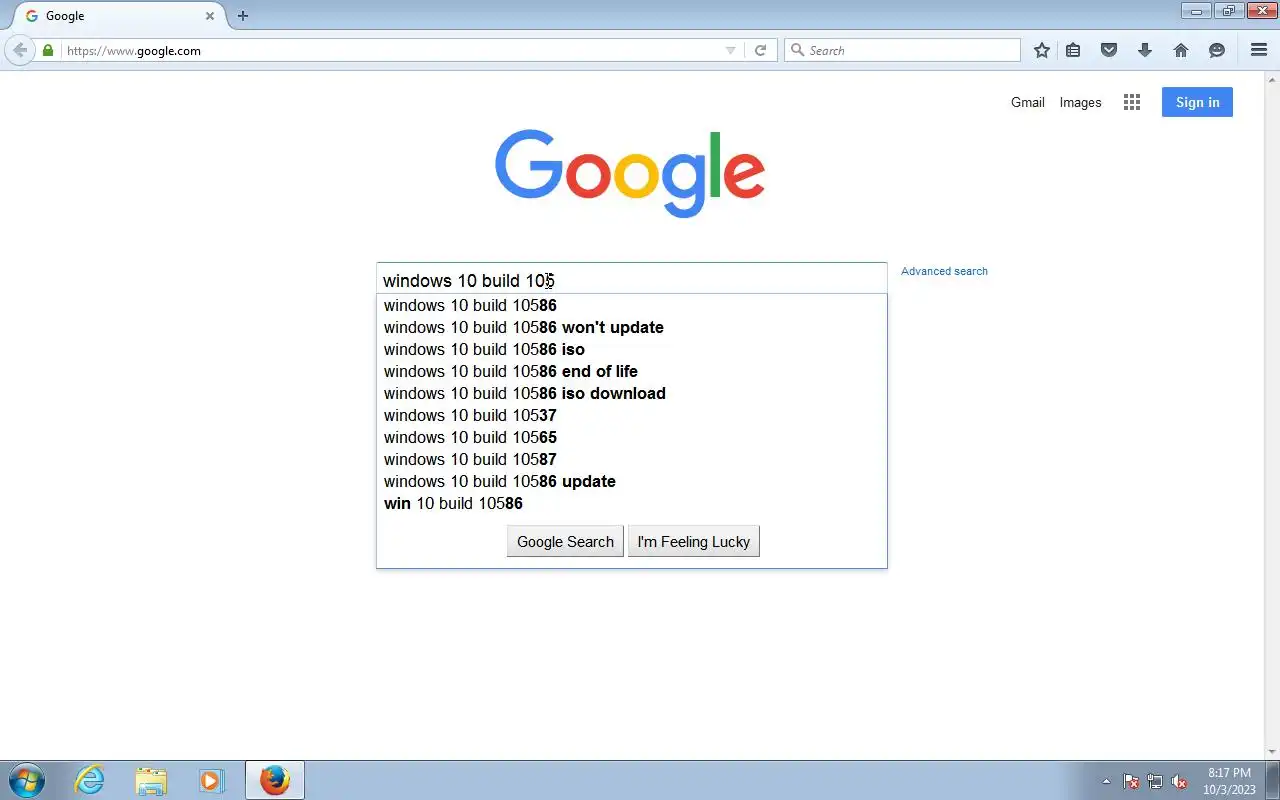Image resolution: width=1280 pixels, height=800 pixels.
Task: Open Advanced search link
Action: [x=944, y=271]
